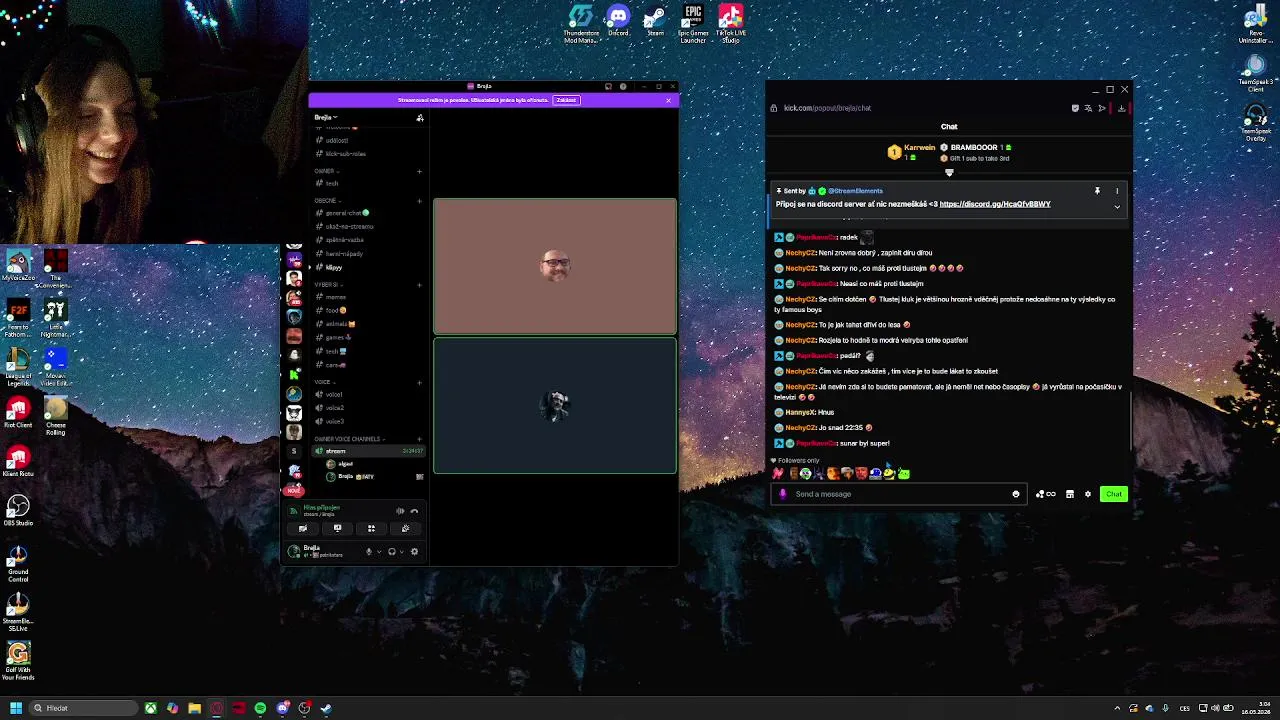1280x720 pixels.
Task: Open the Discord desktop shortcut
Action: 618,21
